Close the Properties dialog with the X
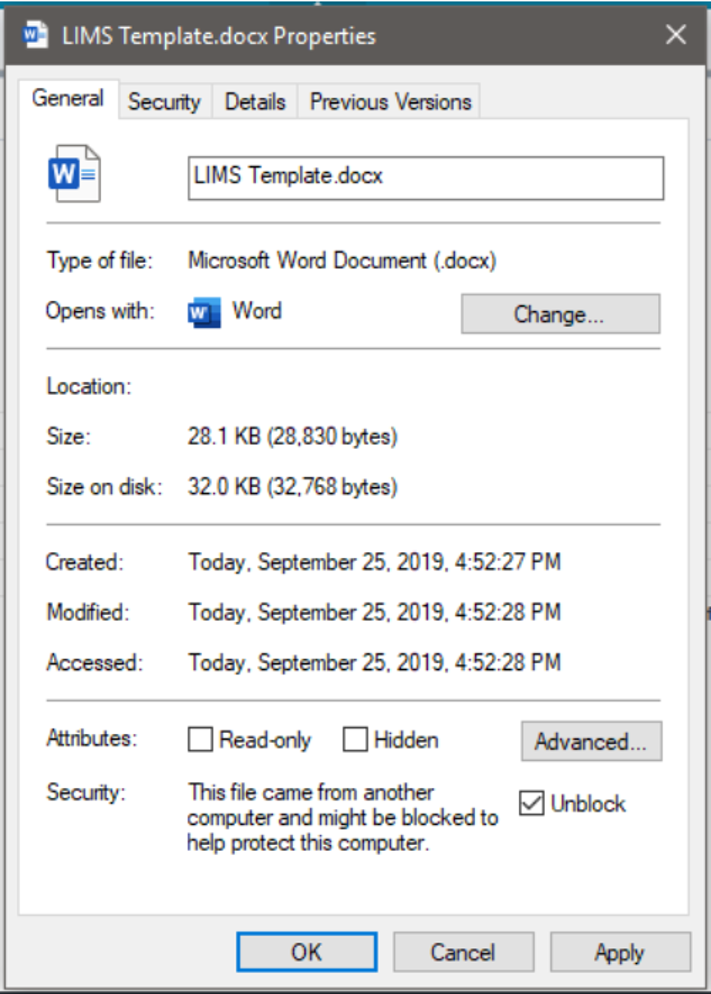The height and width of the screenshot is (994, 711). (x=676, y=34)
